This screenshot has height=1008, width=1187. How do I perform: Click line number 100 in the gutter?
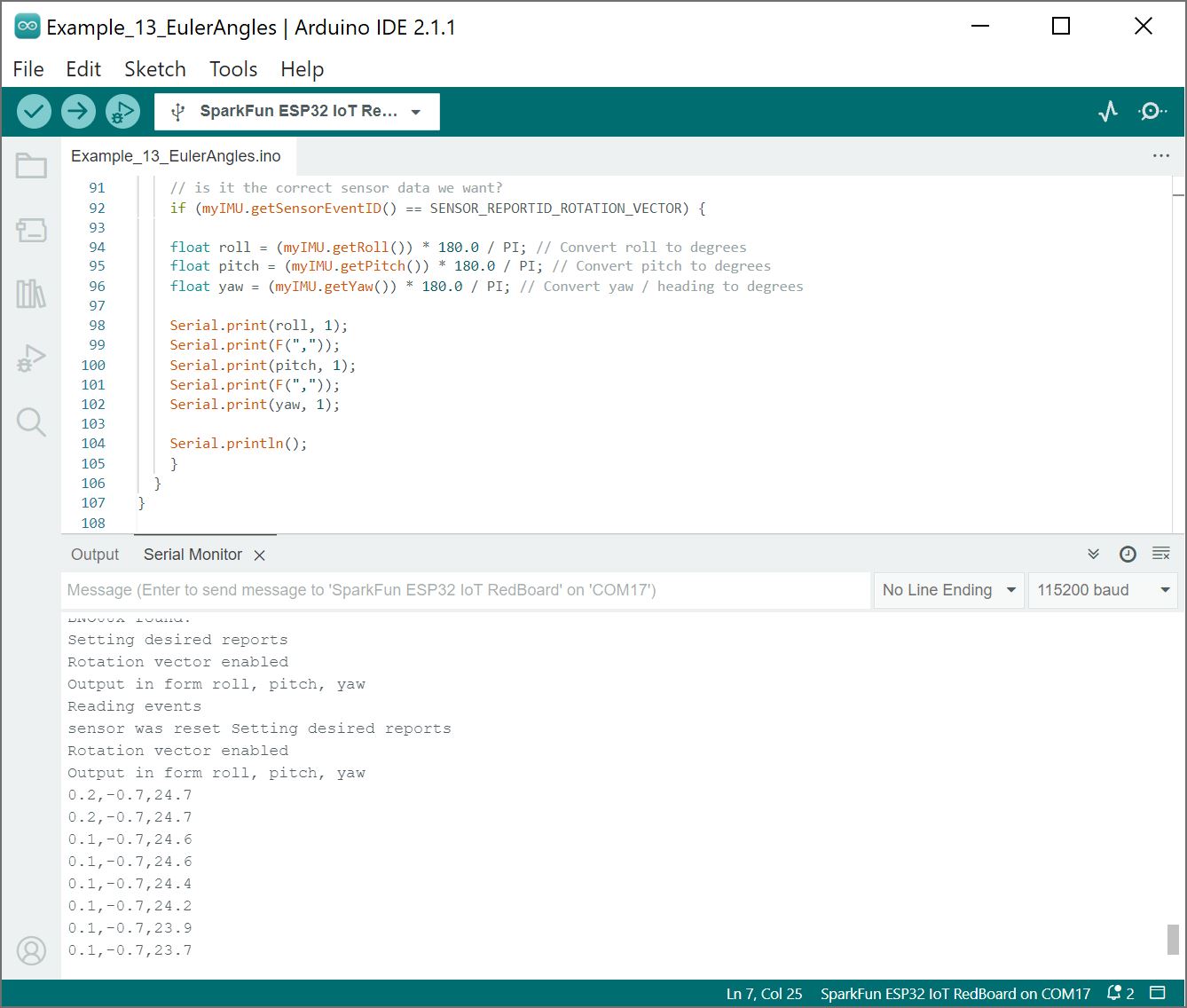[x=93, y=365]
